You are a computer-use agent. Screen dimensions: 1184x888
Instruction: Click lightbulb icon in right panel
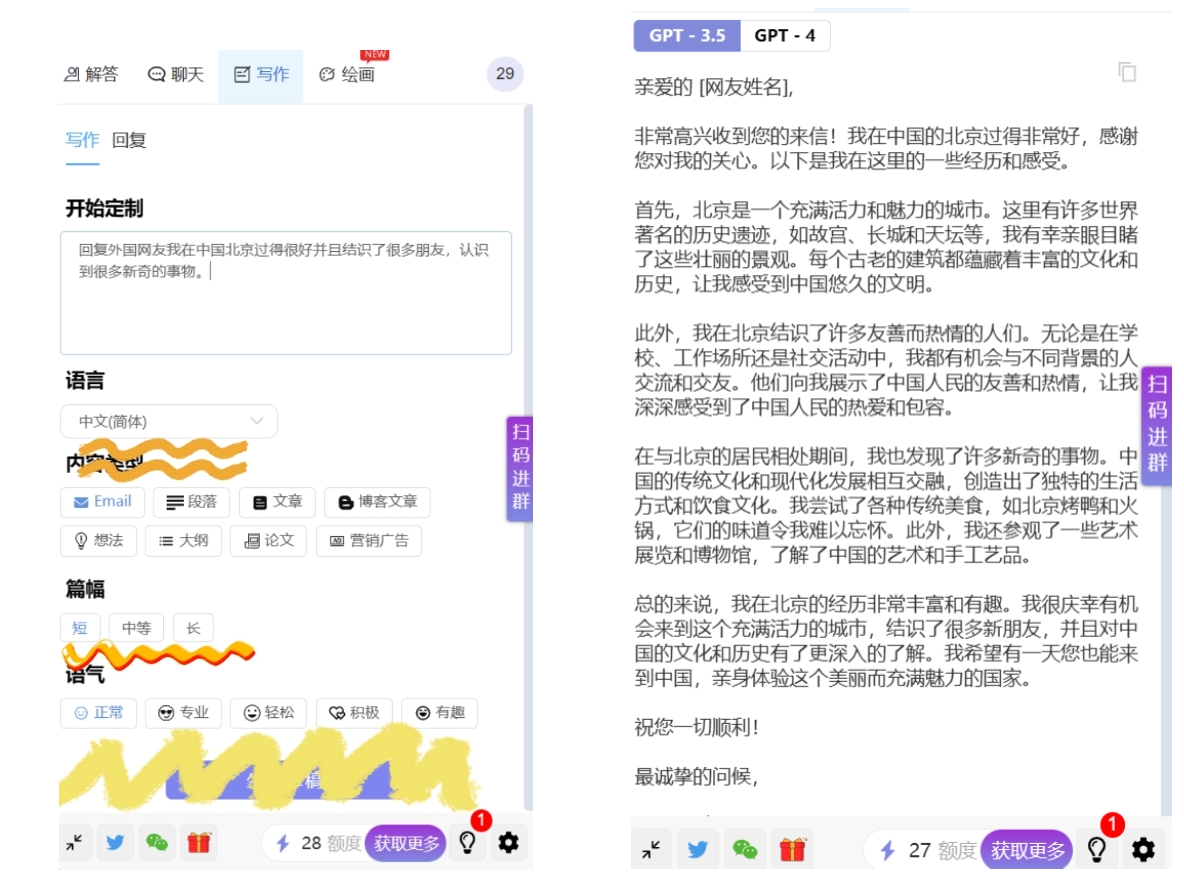click(x=1096, y=850)
